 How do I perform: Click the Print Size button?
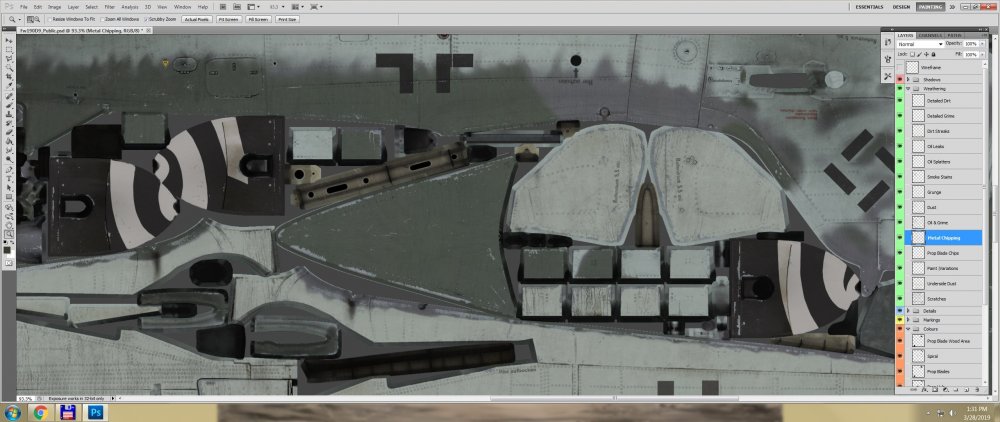pyautogui.click(x=288, y=19)
